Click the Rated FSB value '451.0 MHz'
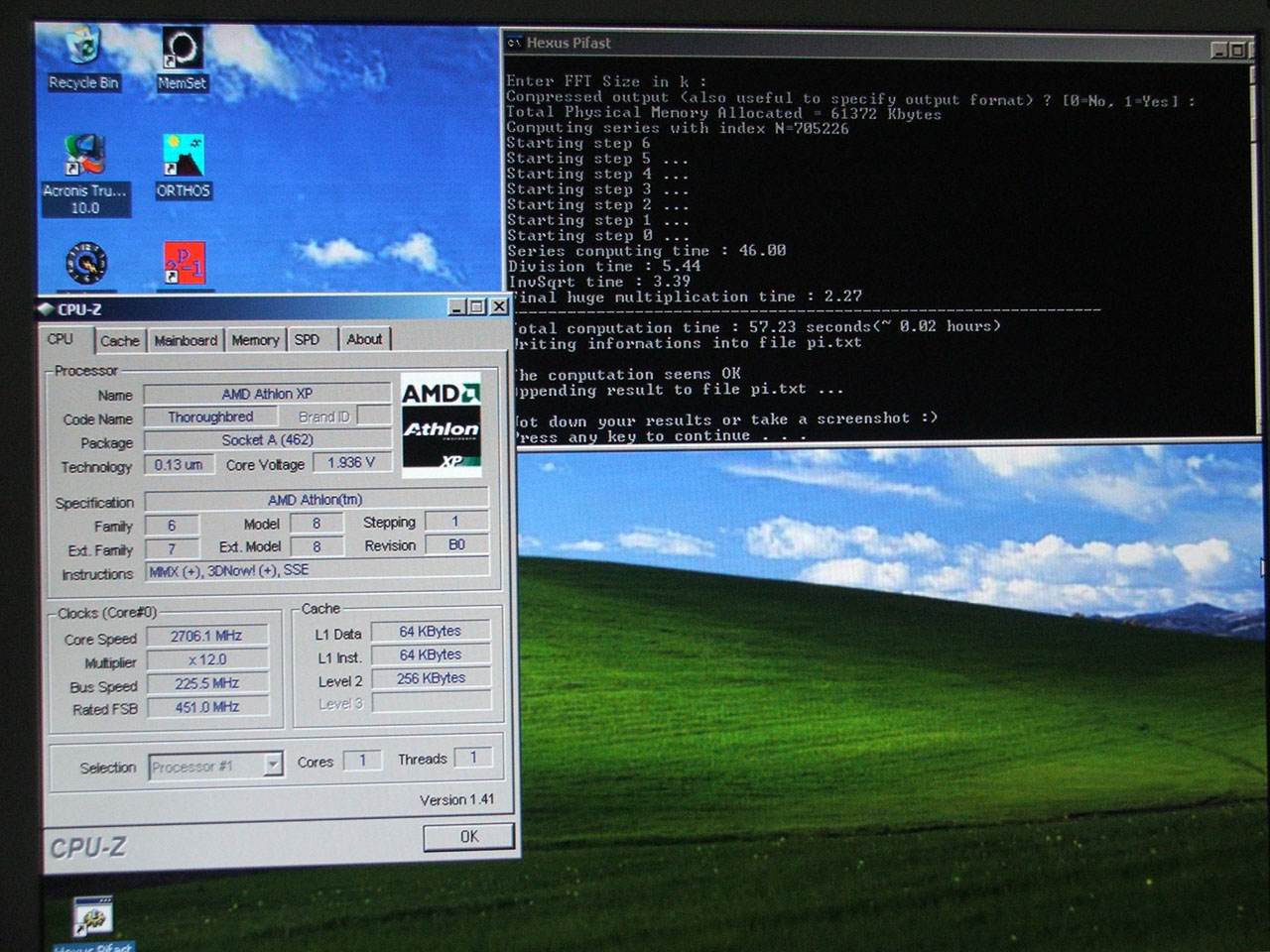1270x952 pixels. point(207,707)
